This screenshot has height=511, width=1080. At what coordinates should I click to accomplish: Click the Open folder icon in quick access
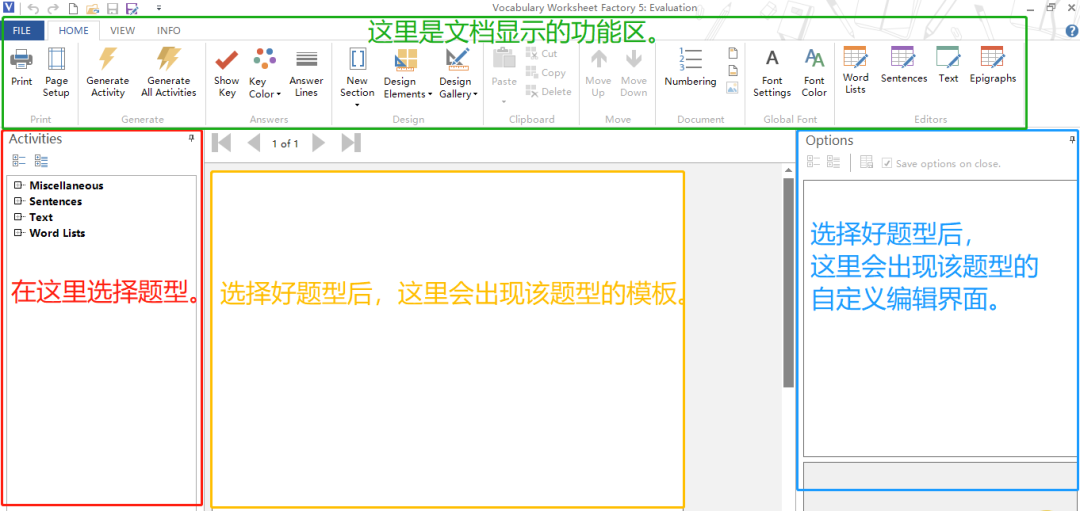[93, 8]
